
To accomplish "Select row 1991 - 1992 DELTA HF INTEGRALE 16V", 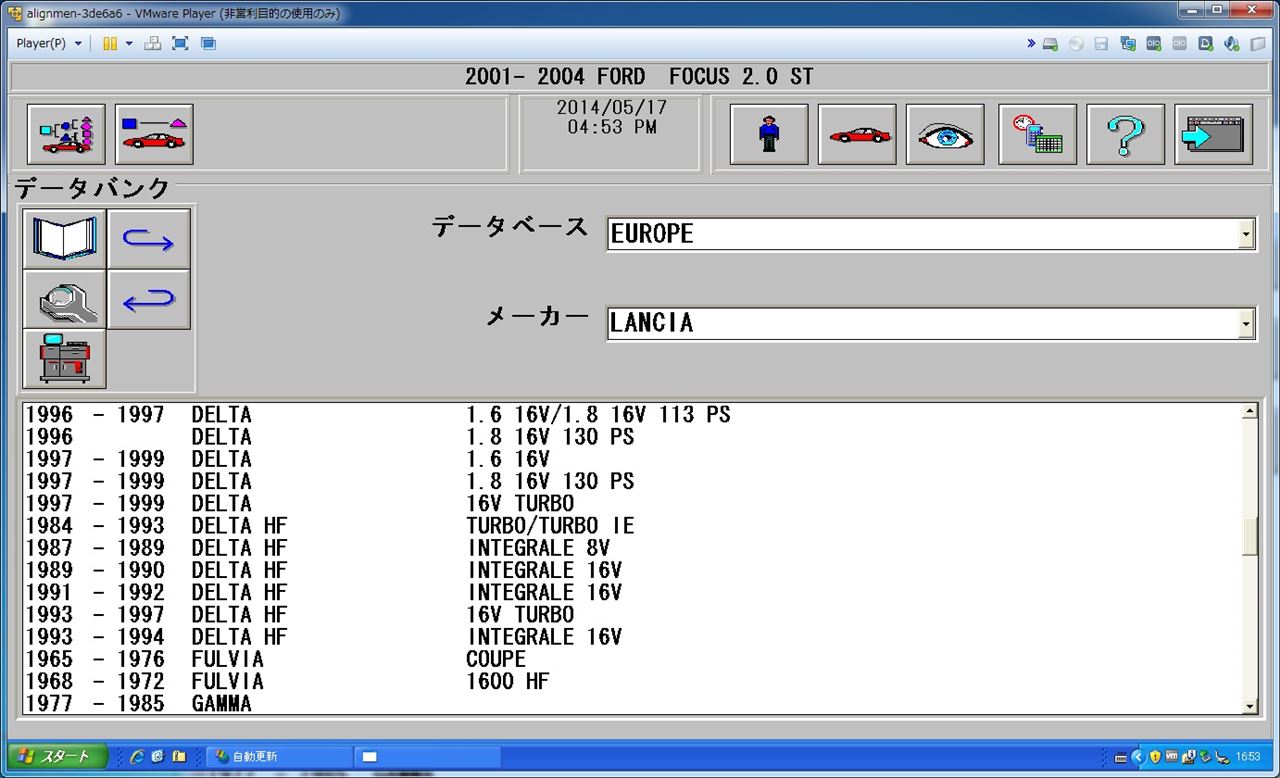I will click(x=631, y=592).
